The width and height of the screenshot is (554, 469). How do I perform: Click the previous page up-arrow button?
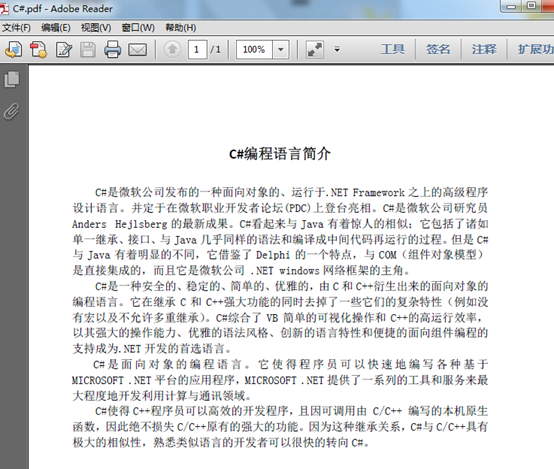point(172,49)
